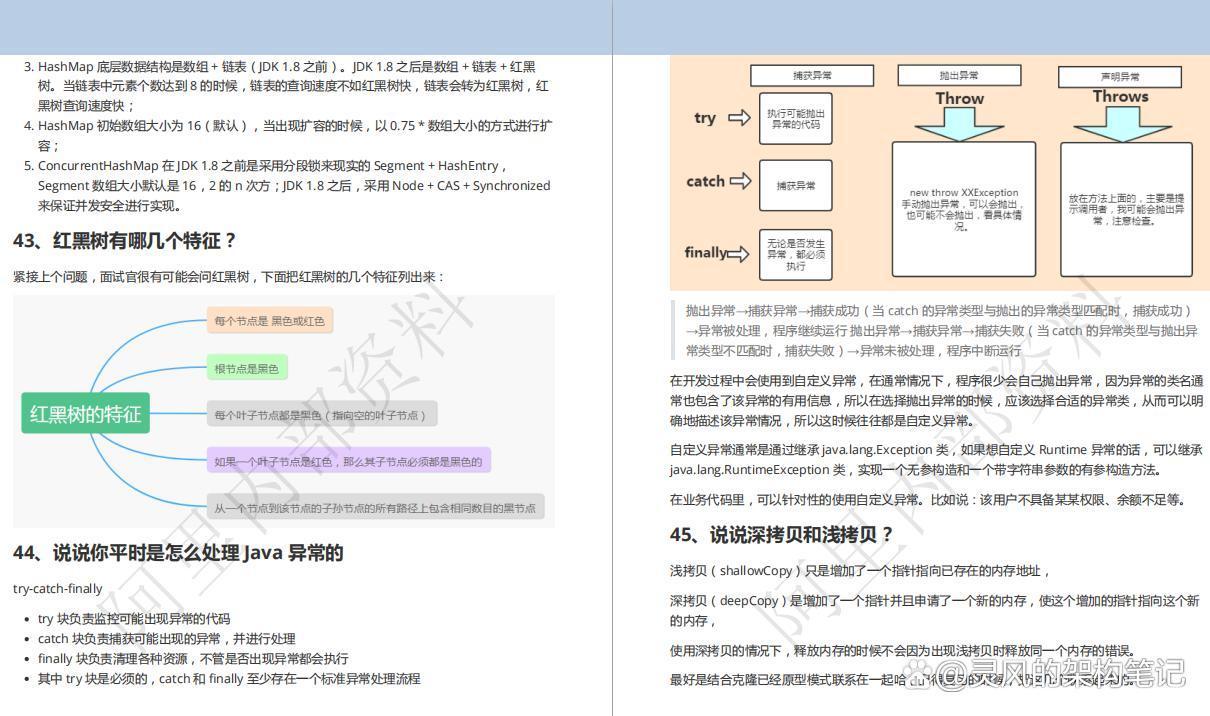This screenshot has width=1210, height=716.
Task: Click bullet "finally 块负责清理各种资源"
Action: (x=193, y=659)
